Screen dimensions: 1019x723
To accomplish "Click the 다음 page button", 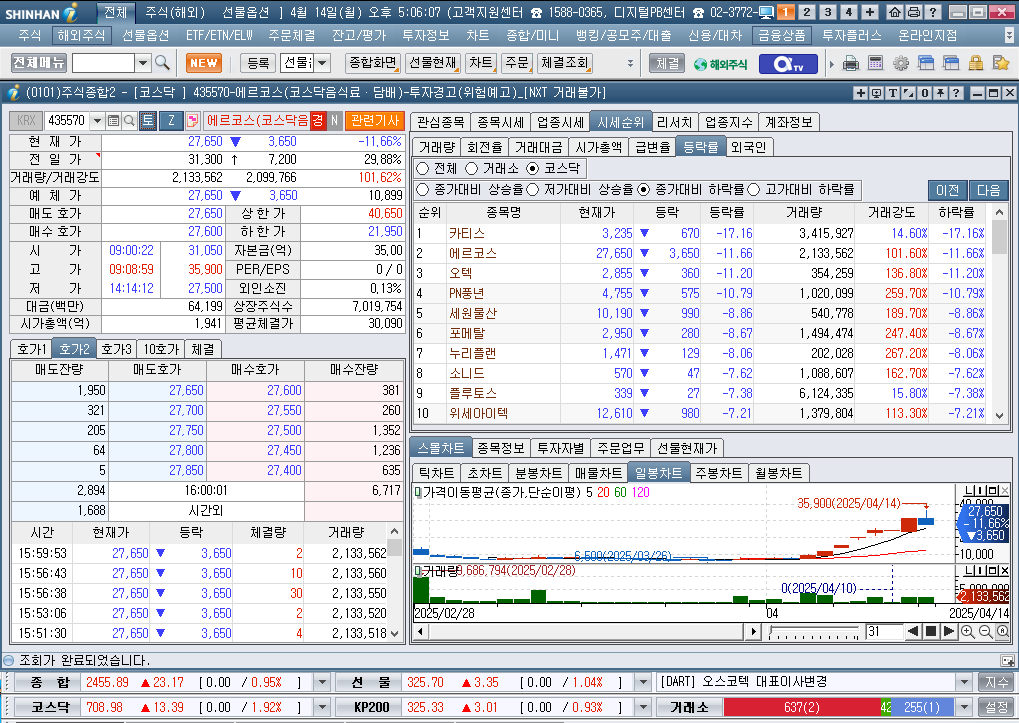I will 988,190.
